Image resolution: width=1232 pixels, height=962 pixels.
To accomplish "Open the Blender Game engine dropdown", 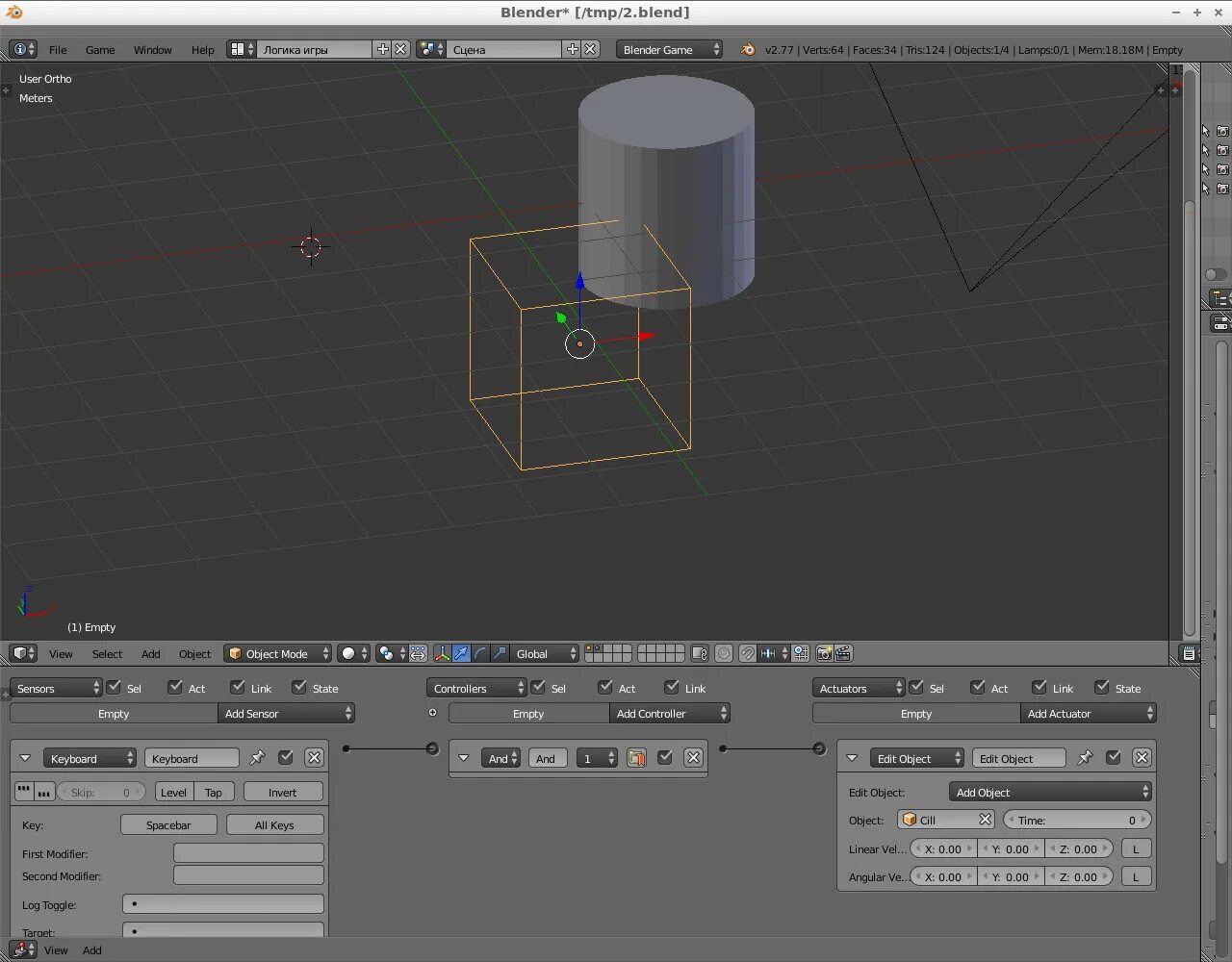I will pos(669,49).
